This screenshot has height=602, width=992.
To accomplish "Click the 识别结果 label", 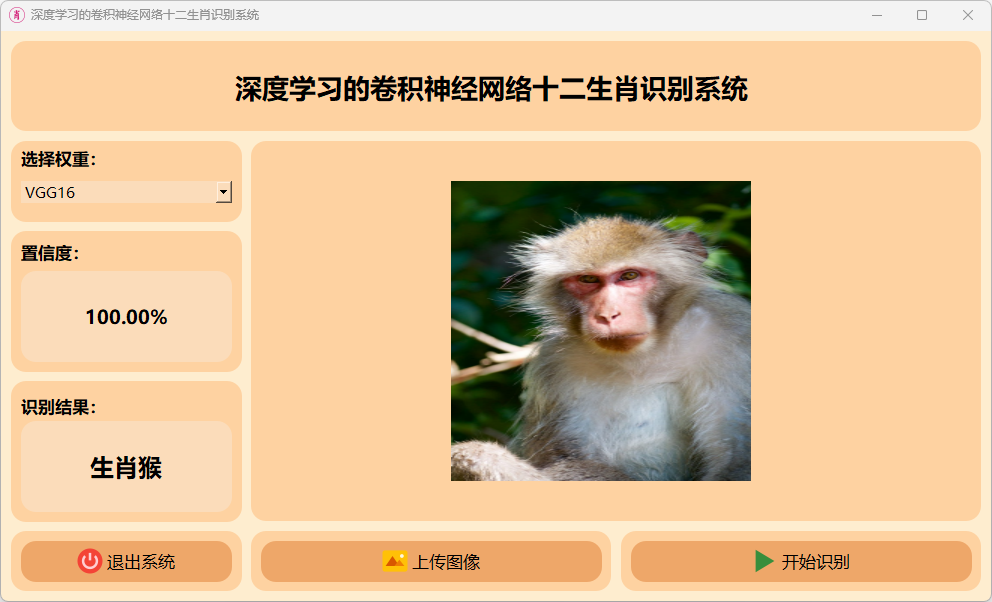I will point(58,407).
